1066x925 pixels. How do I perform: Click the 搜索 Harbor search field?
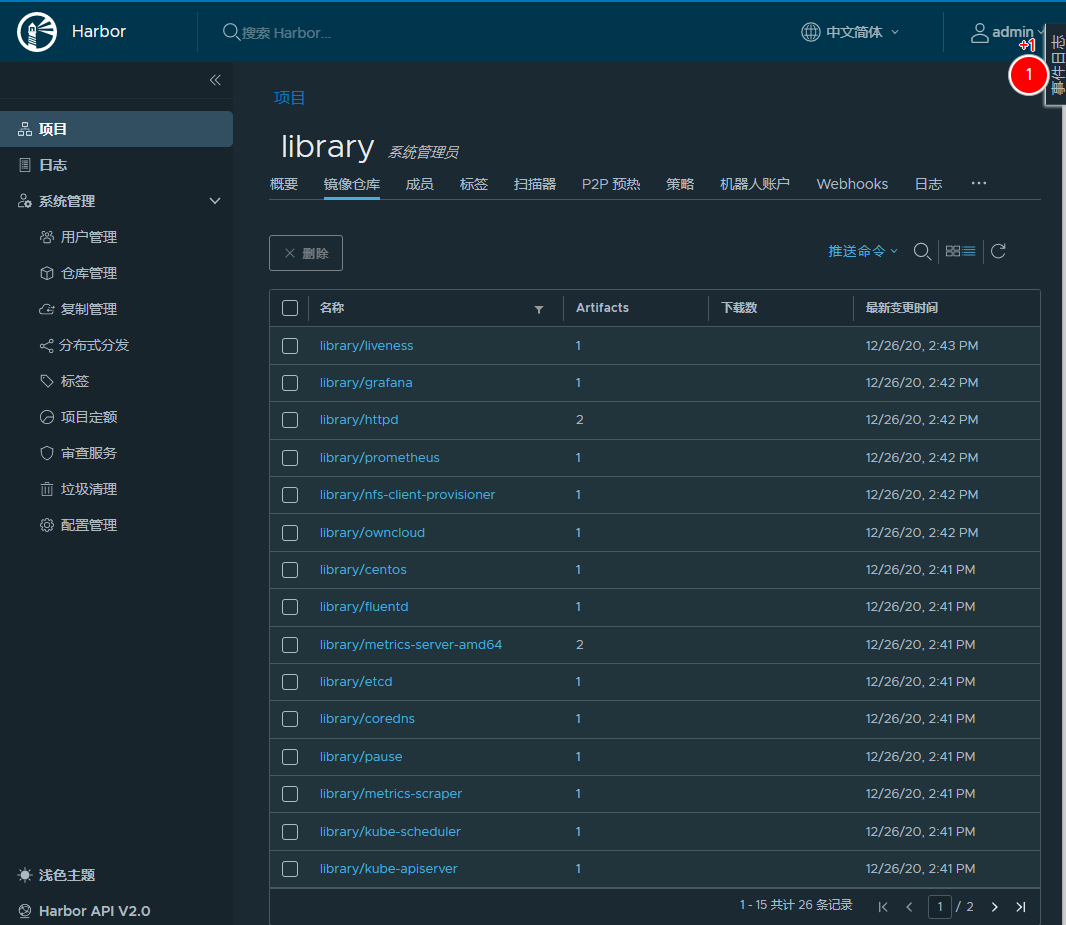point(286,33)
